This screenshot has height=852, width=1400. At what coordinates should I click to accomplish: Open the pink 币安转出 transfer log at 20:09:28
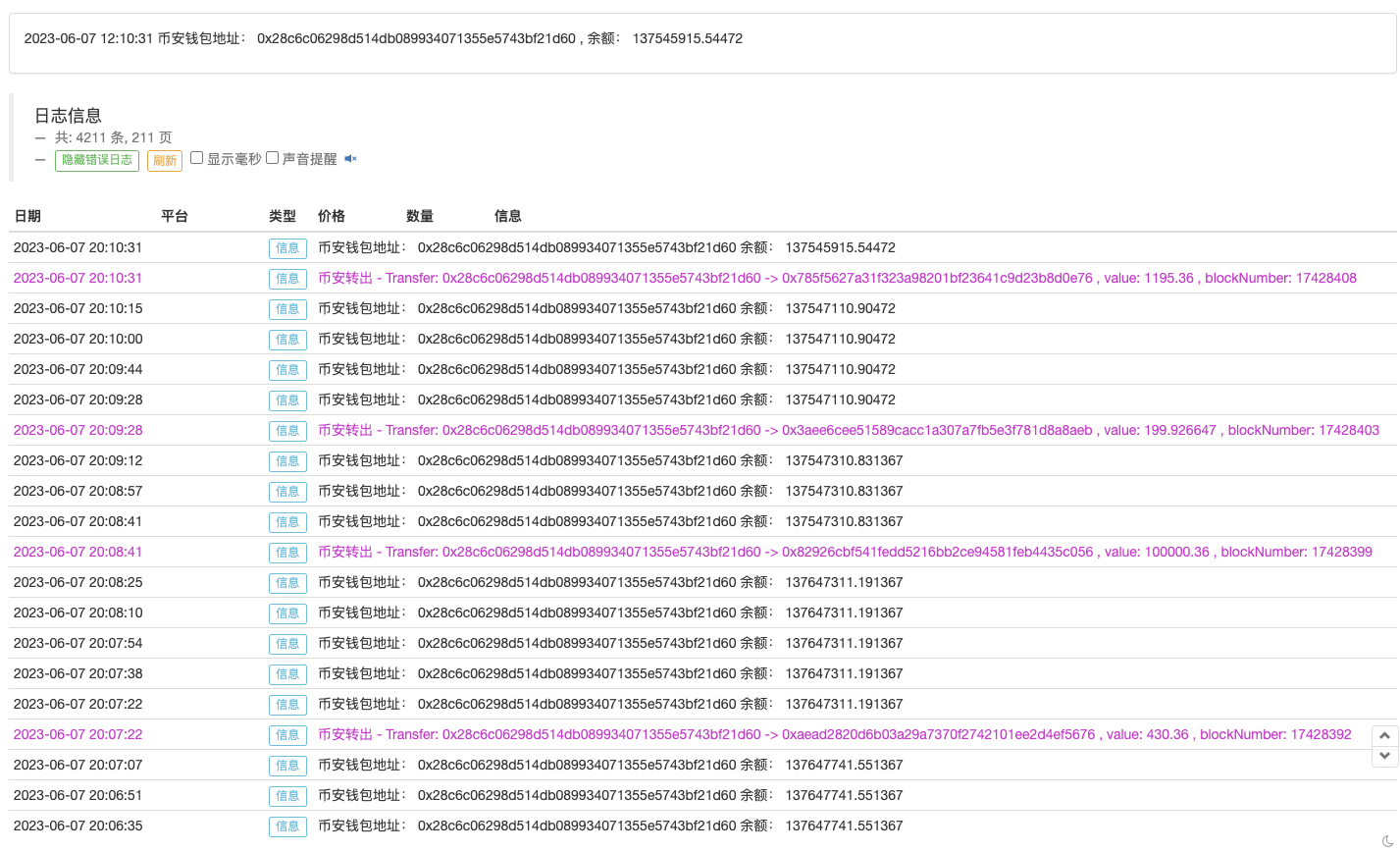pyautogui.click(x=849, y=430)
